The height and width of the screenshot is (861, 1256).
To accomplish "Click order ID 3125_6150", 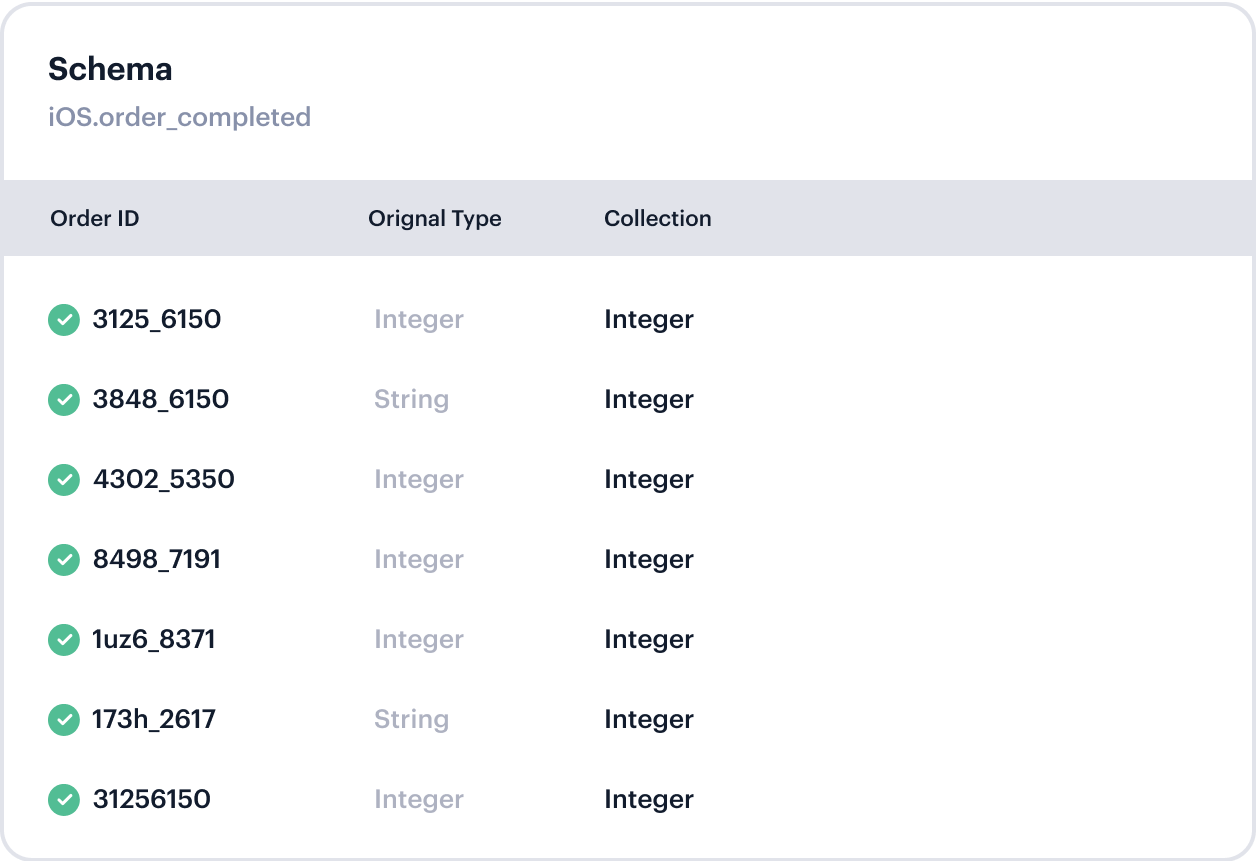I will (157, 320).
